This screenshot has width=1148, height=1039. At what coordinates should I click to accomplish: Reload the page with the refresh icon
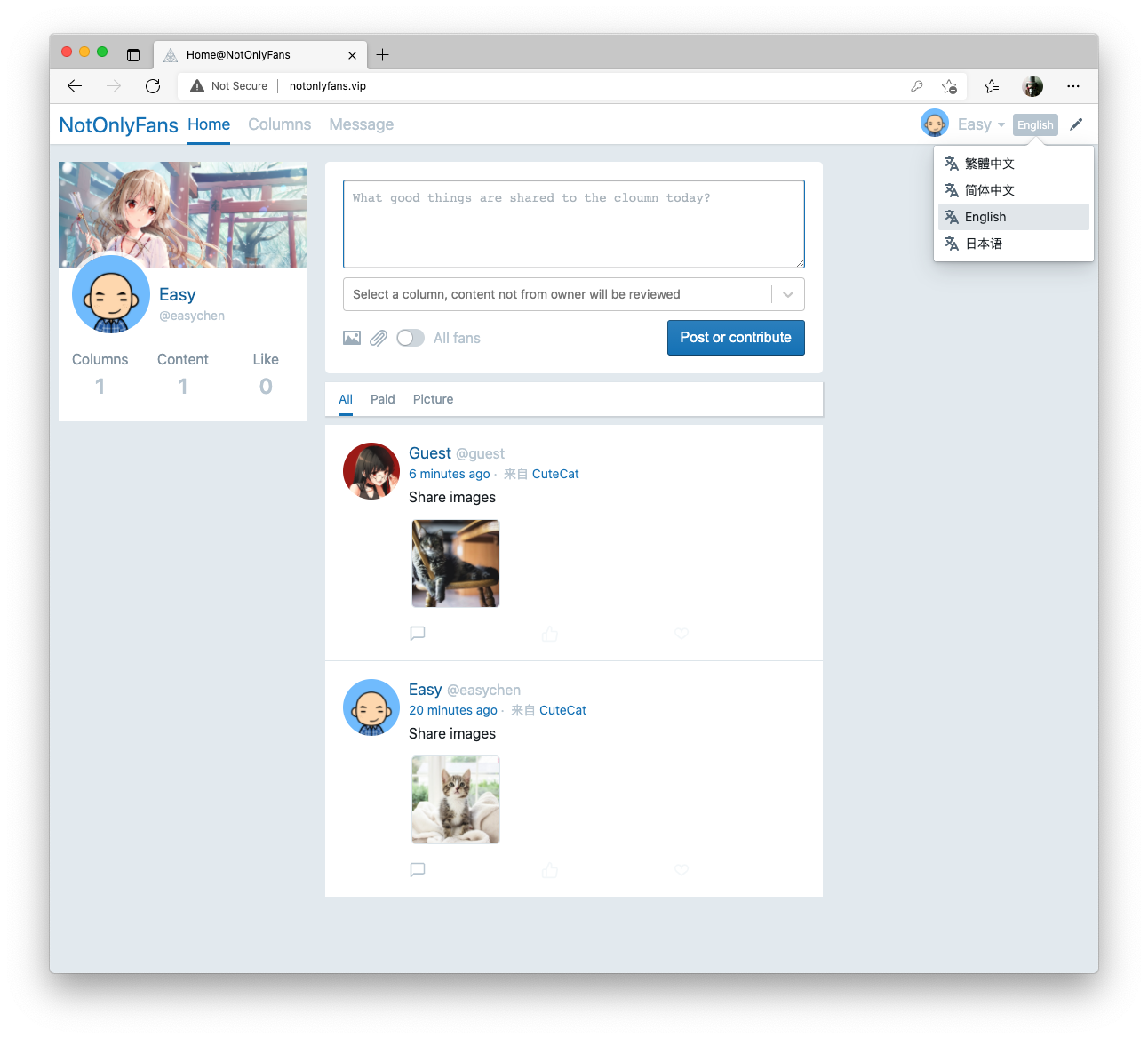click(153, 86)
